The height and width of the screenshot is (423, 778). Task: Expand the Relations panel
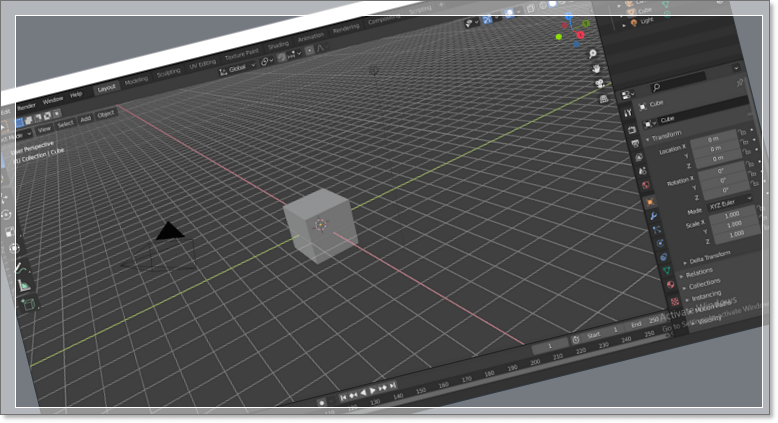tap(696, 273)
